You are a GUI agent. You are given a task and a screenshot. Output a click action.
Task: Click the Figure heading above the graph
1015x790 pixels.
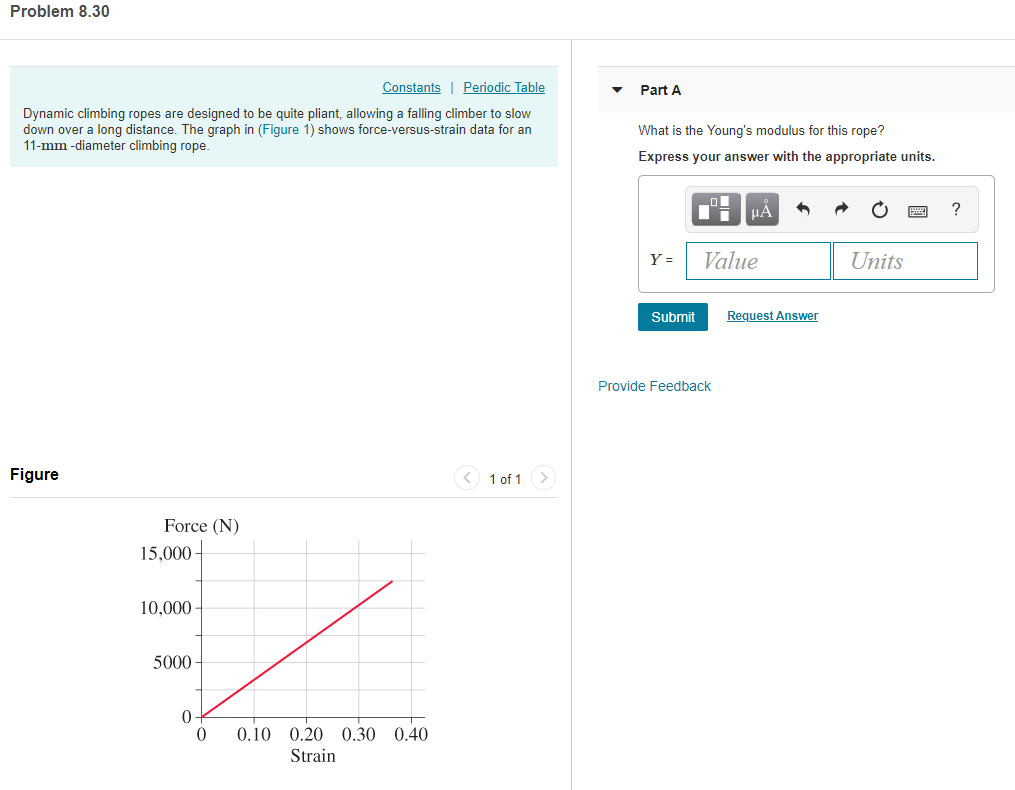[34, 474]
